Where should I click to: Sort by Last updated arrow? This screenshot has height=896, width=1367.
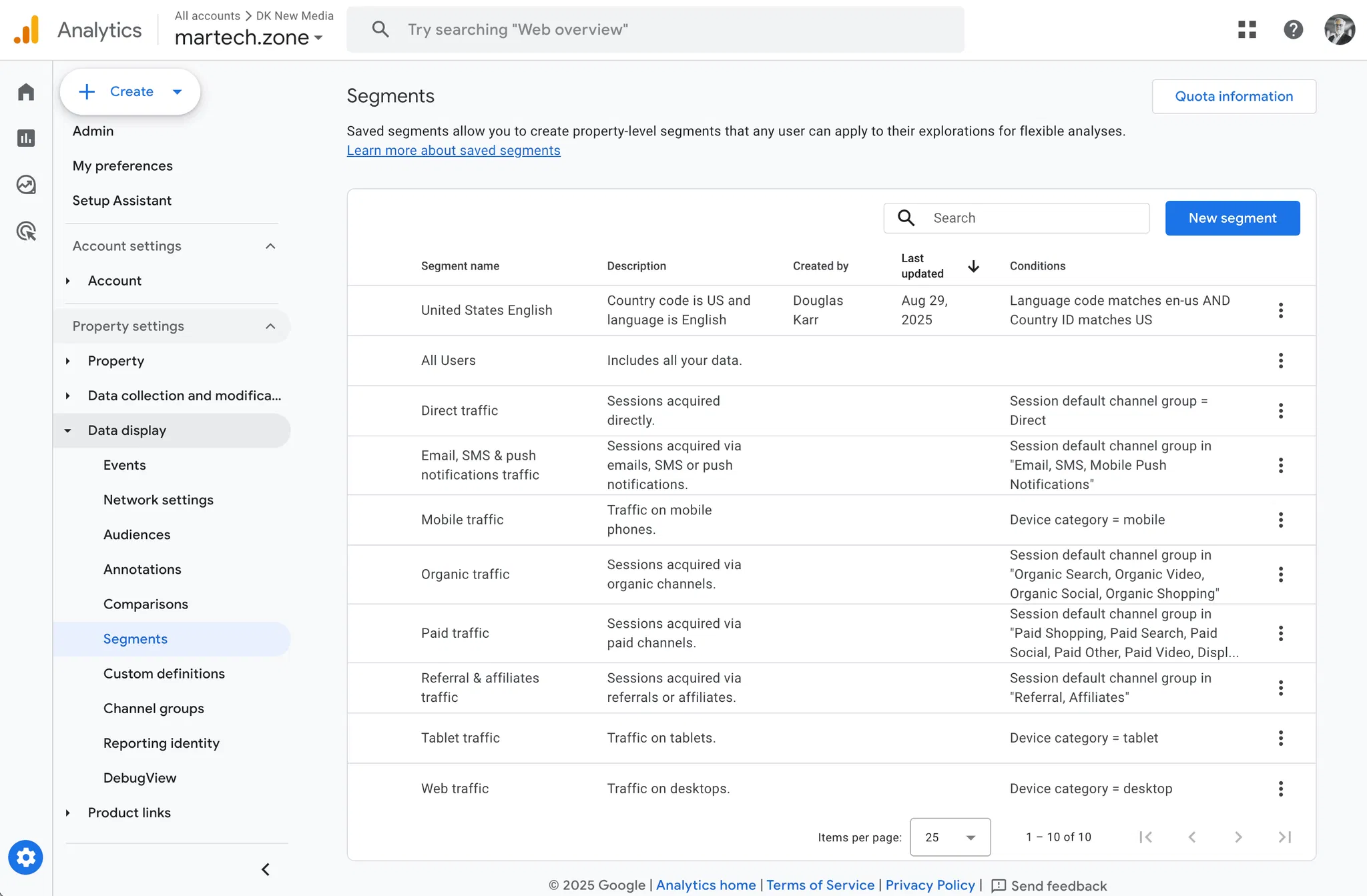tap(973, 266)
